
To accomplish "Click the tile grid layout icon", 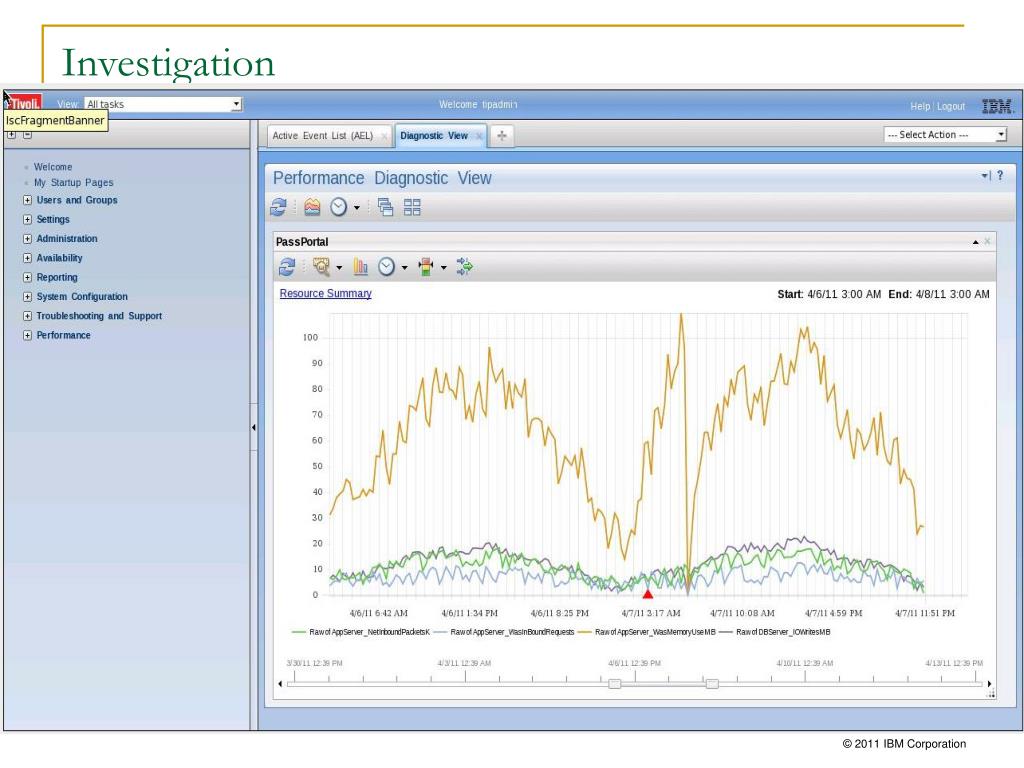I will tap(412, 207).
